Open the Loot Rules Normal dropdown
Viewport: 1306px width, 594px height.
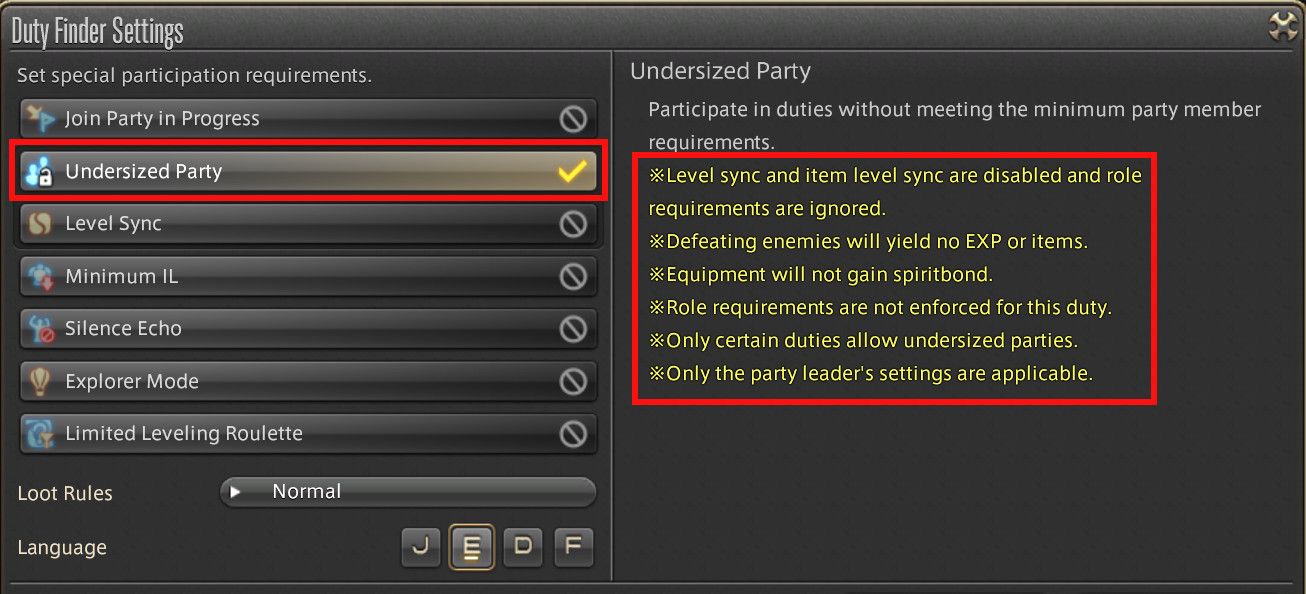(408, 492)
